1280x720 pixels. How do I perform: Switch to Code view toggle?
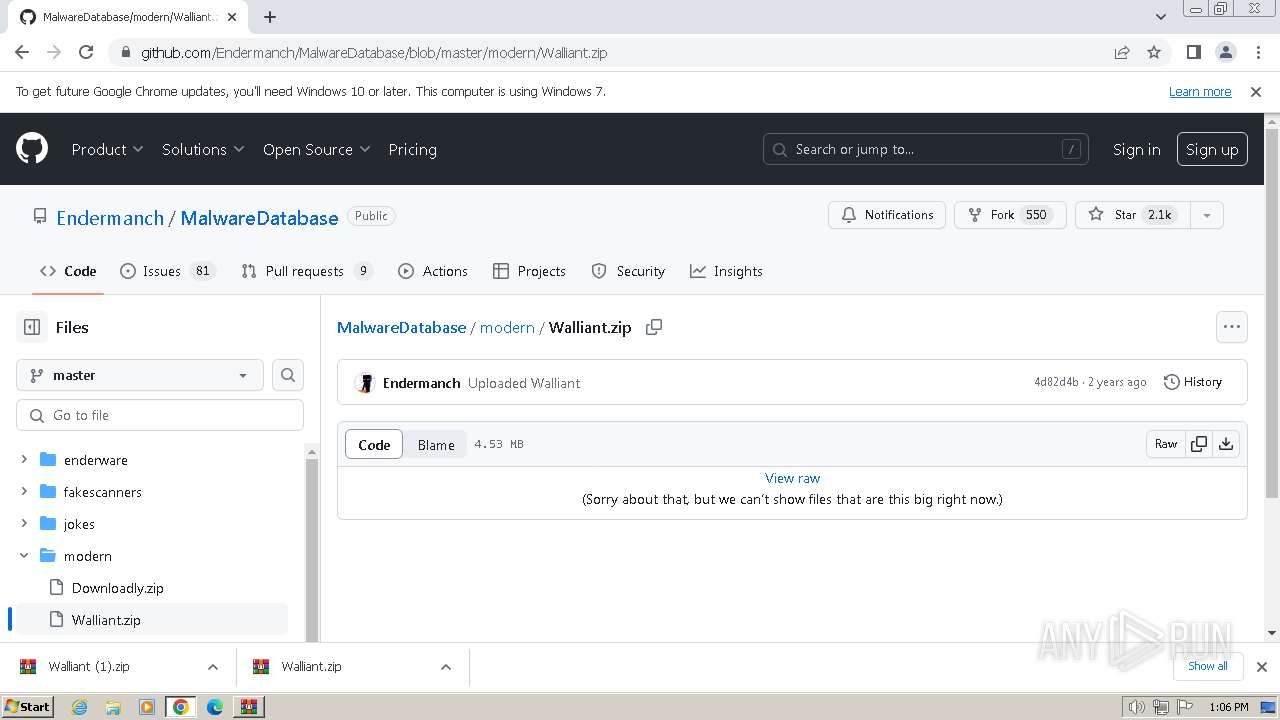(x=374, y=445)
